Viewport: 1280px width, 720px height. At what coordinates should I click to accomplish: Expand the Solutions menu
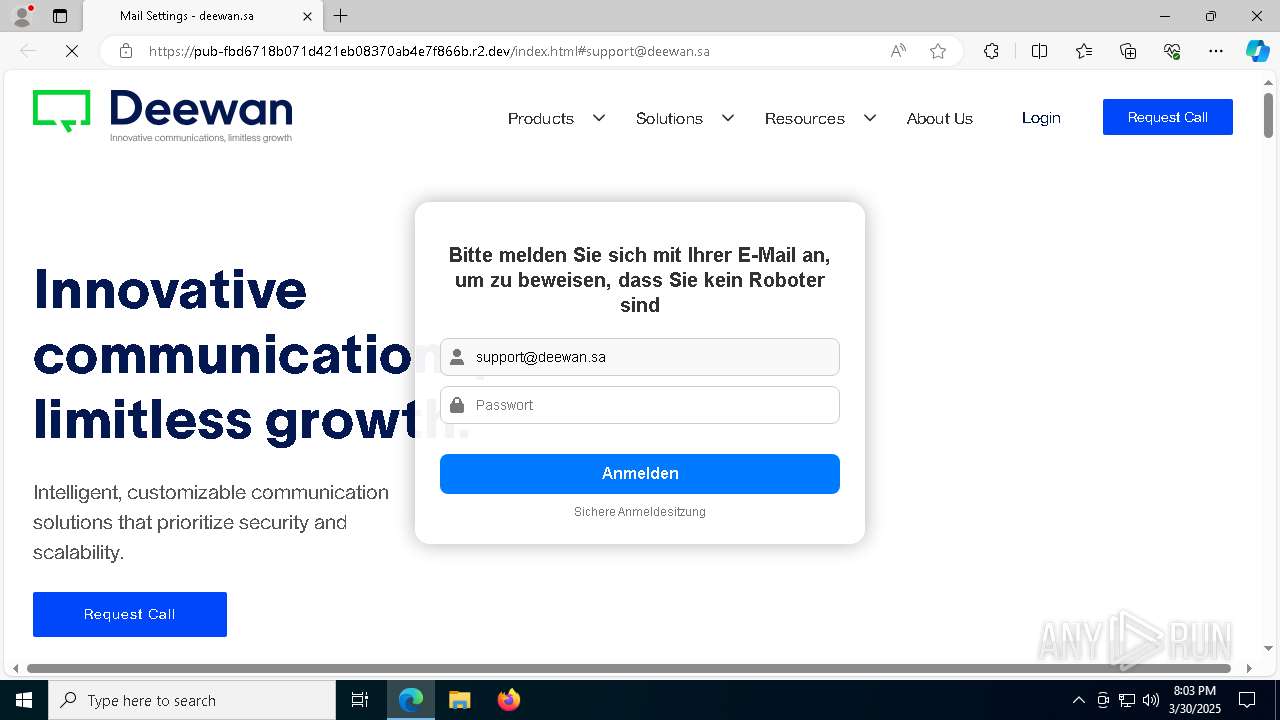(728, 118)
